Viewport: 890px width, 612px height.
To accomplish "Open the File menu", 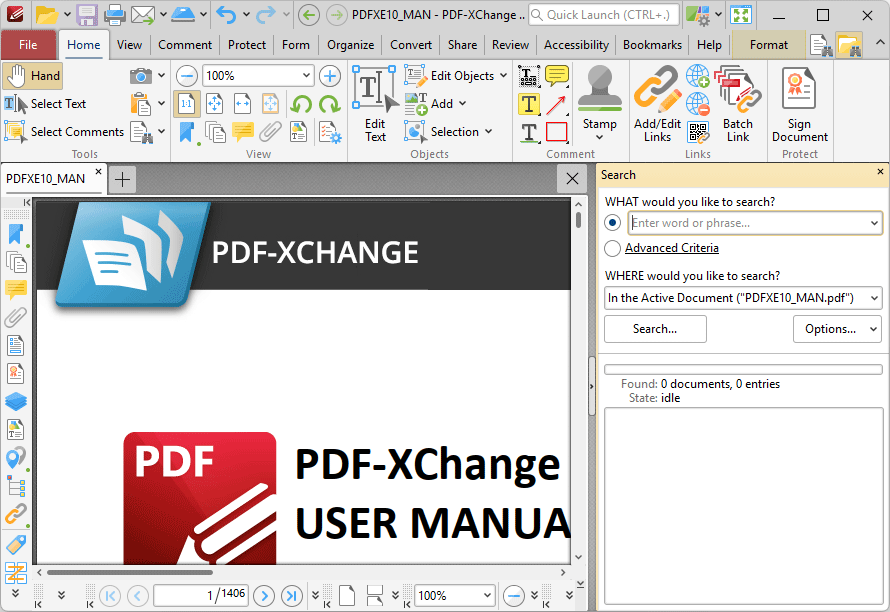I will click(x=28, y=45).
